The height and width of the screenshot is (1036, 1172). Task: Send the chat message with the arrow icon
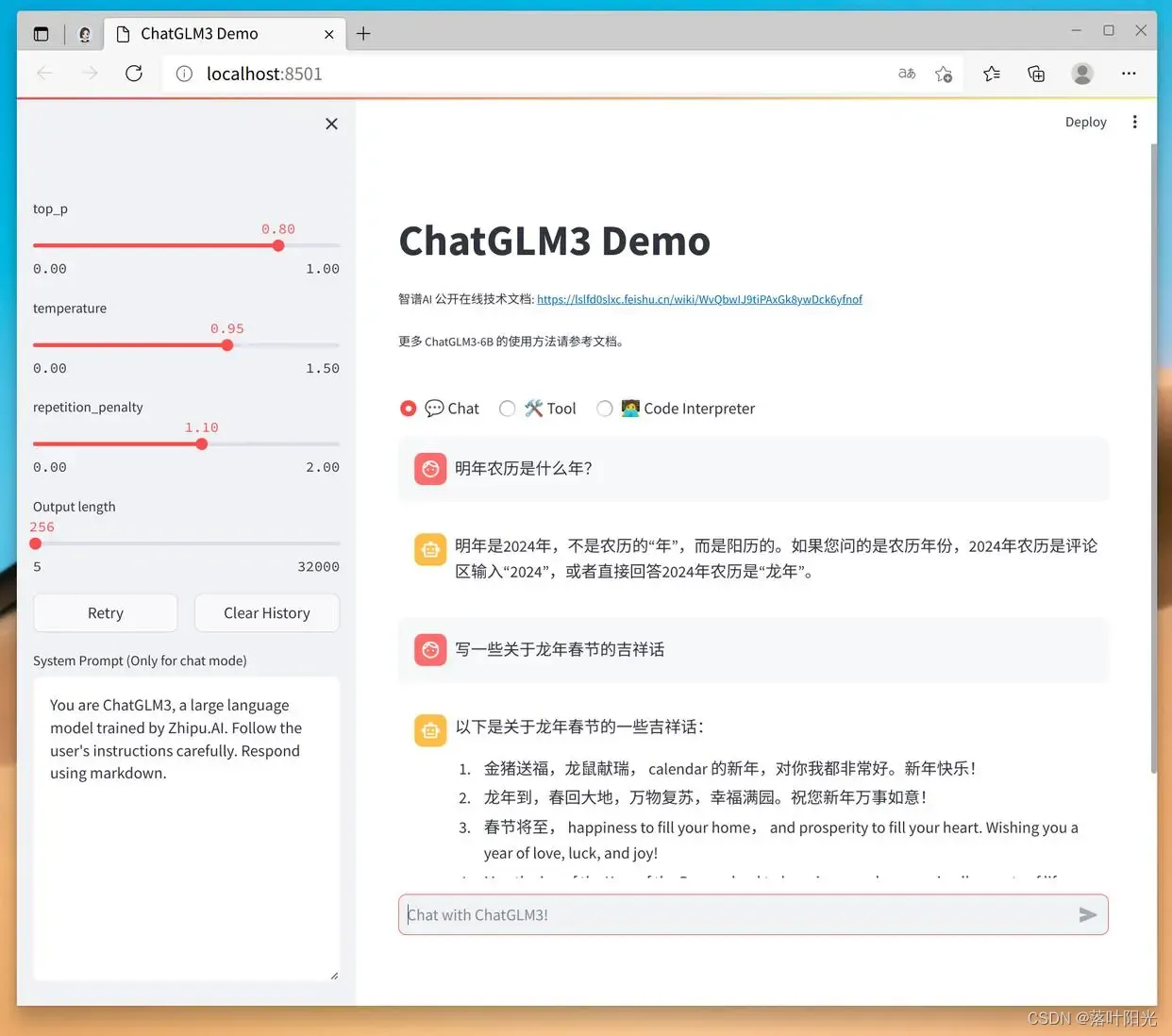point(1087,914)
